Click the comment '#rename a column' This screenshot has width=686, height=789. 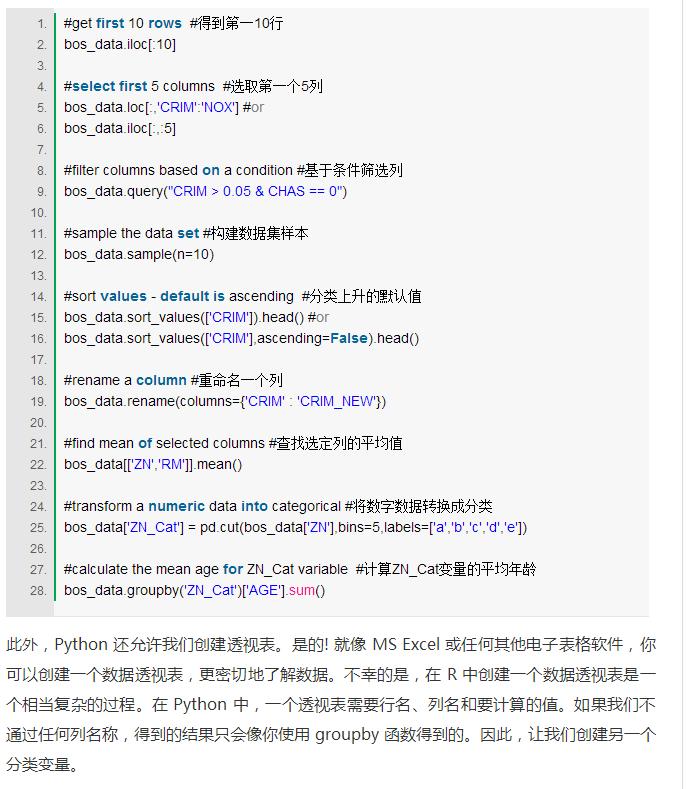point(125,380)
